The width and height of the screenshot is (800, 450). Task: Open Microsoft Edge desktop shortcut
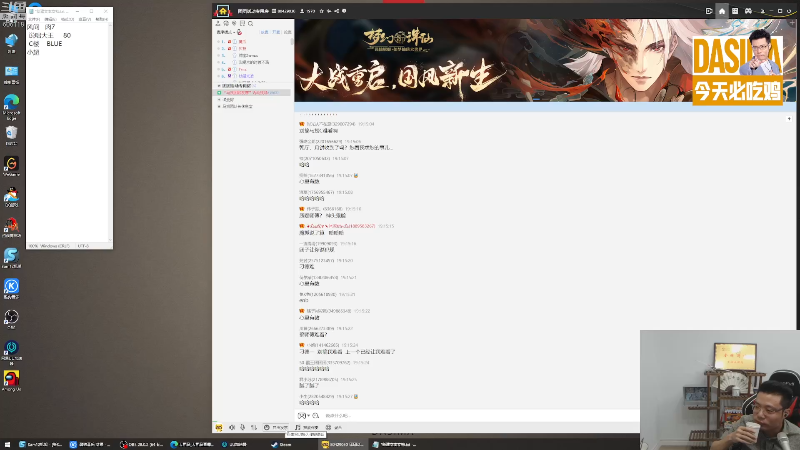click(11, 106)
